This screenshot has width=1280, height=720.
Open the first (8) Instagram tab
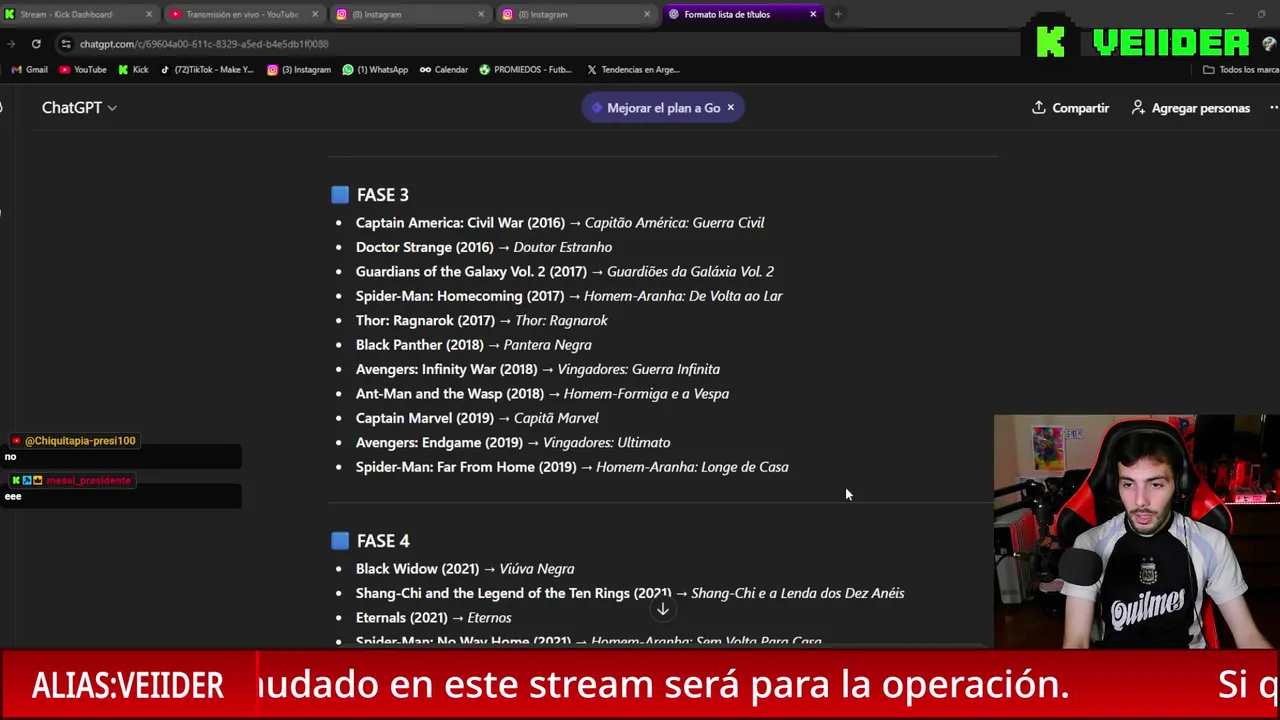[x=410, y=14]
